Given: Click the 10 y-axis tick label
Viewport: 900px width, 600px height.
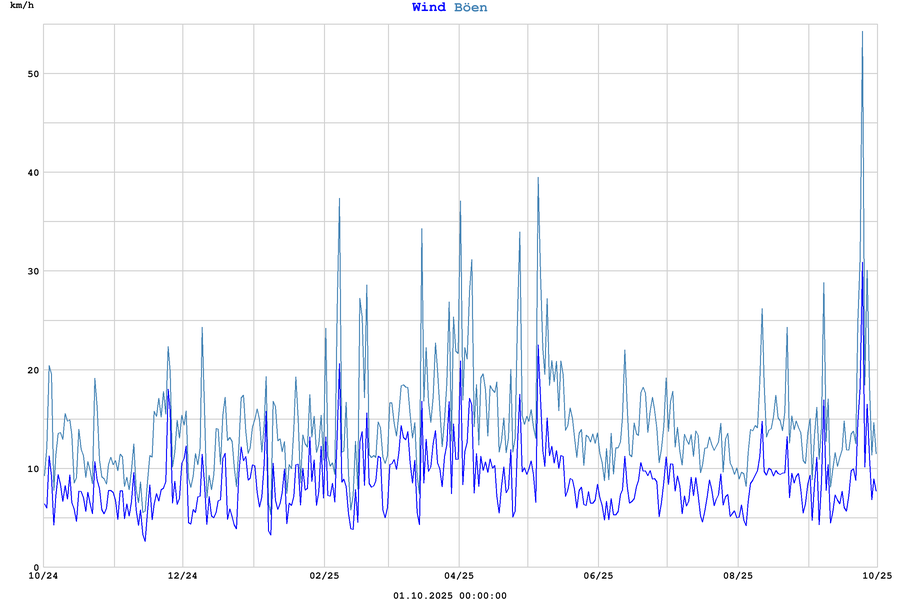Looking at the screenshot, I should tap(31, 469).
